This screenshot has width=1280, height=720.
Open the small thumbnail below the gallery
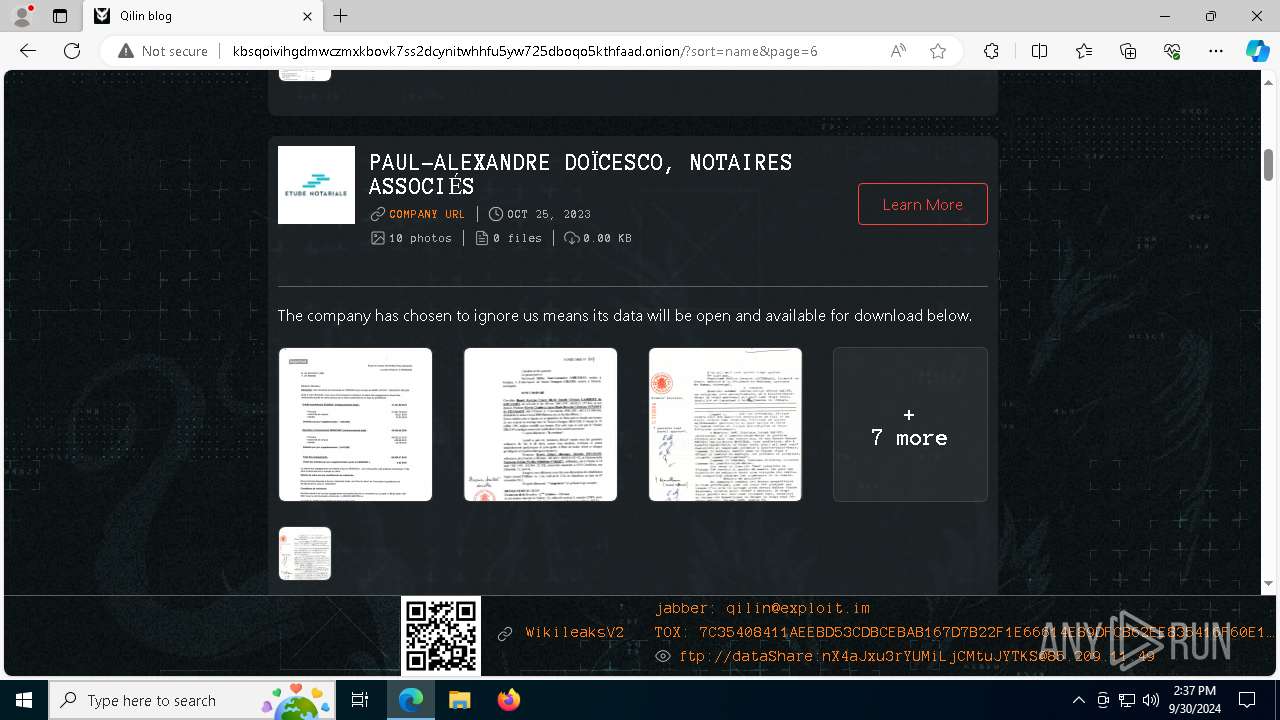coord(305,553)
